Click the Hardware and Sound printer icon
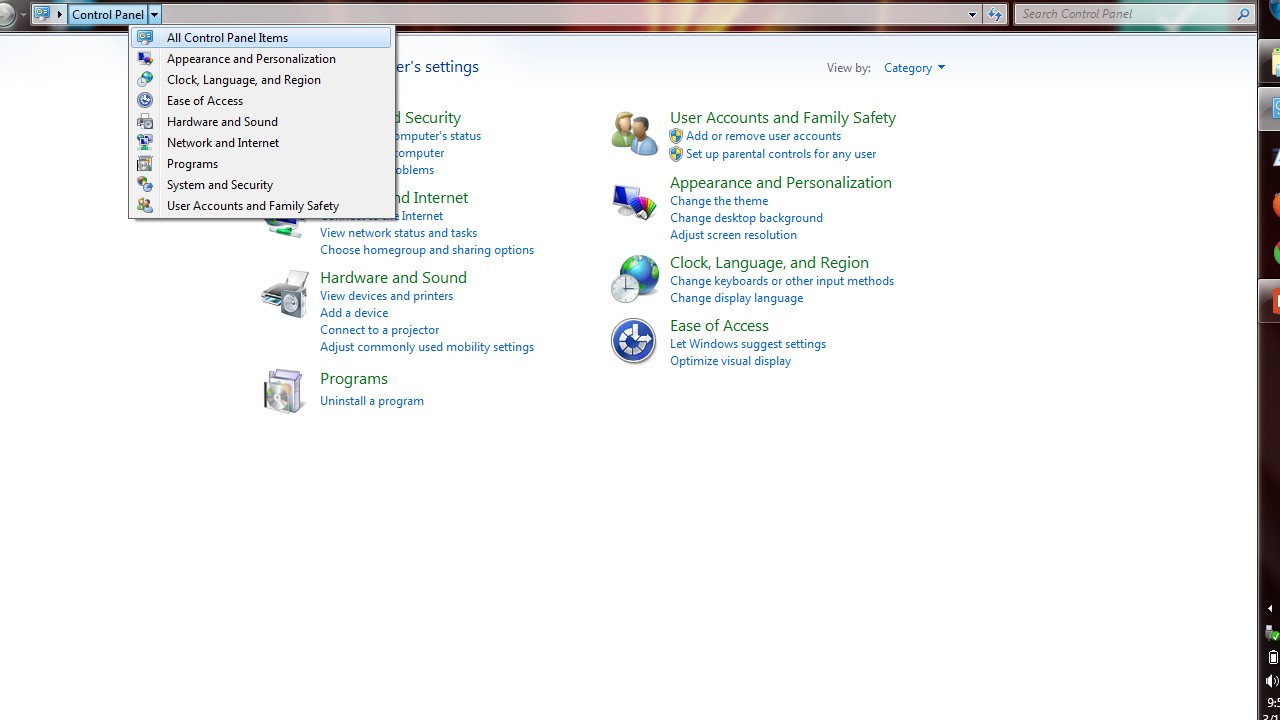This screenshot has height=720, width=1280. [x=285, y=294]
